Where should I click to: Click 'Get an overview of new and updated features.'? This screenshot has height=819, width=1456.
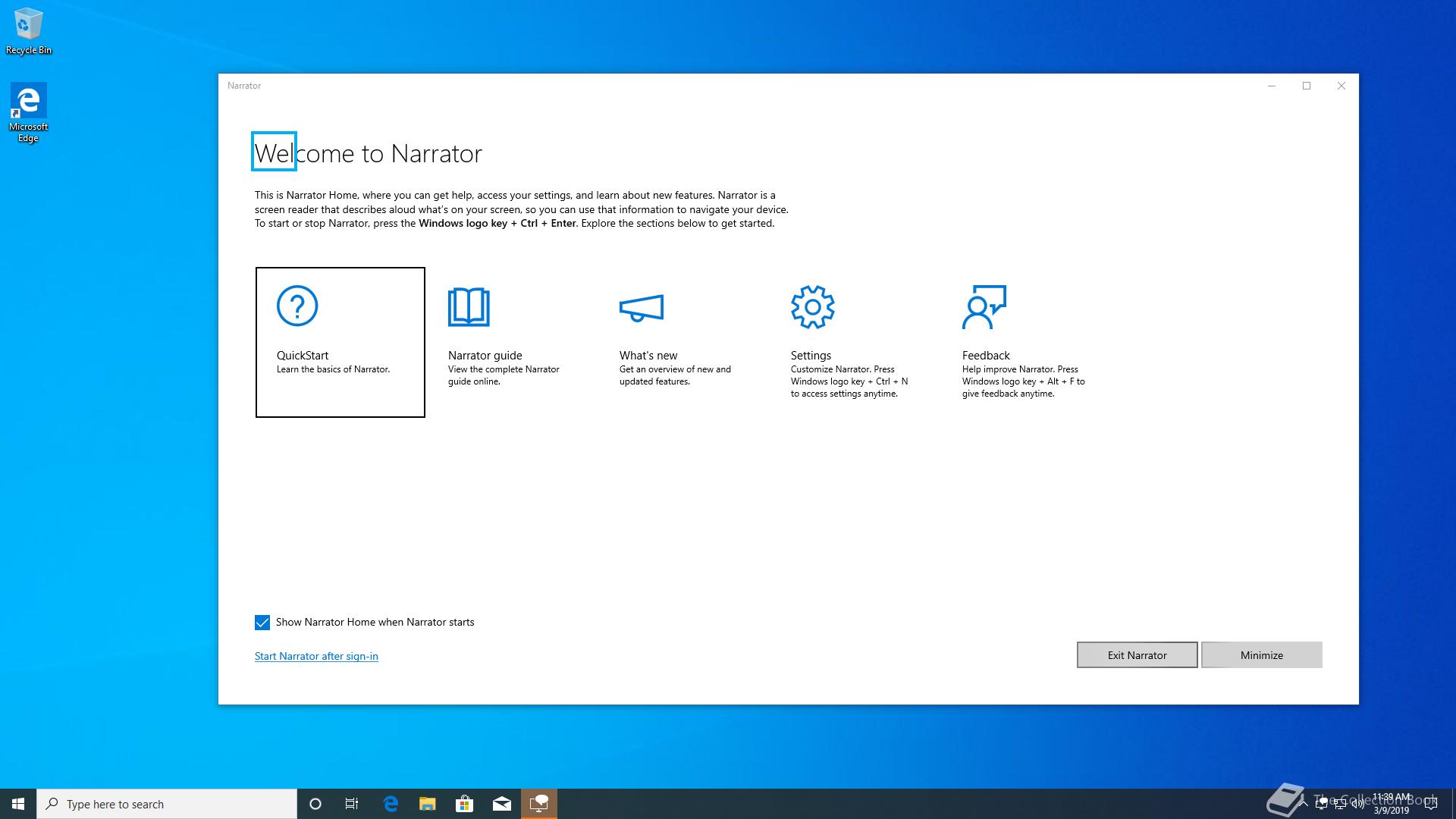pos(675,375)
